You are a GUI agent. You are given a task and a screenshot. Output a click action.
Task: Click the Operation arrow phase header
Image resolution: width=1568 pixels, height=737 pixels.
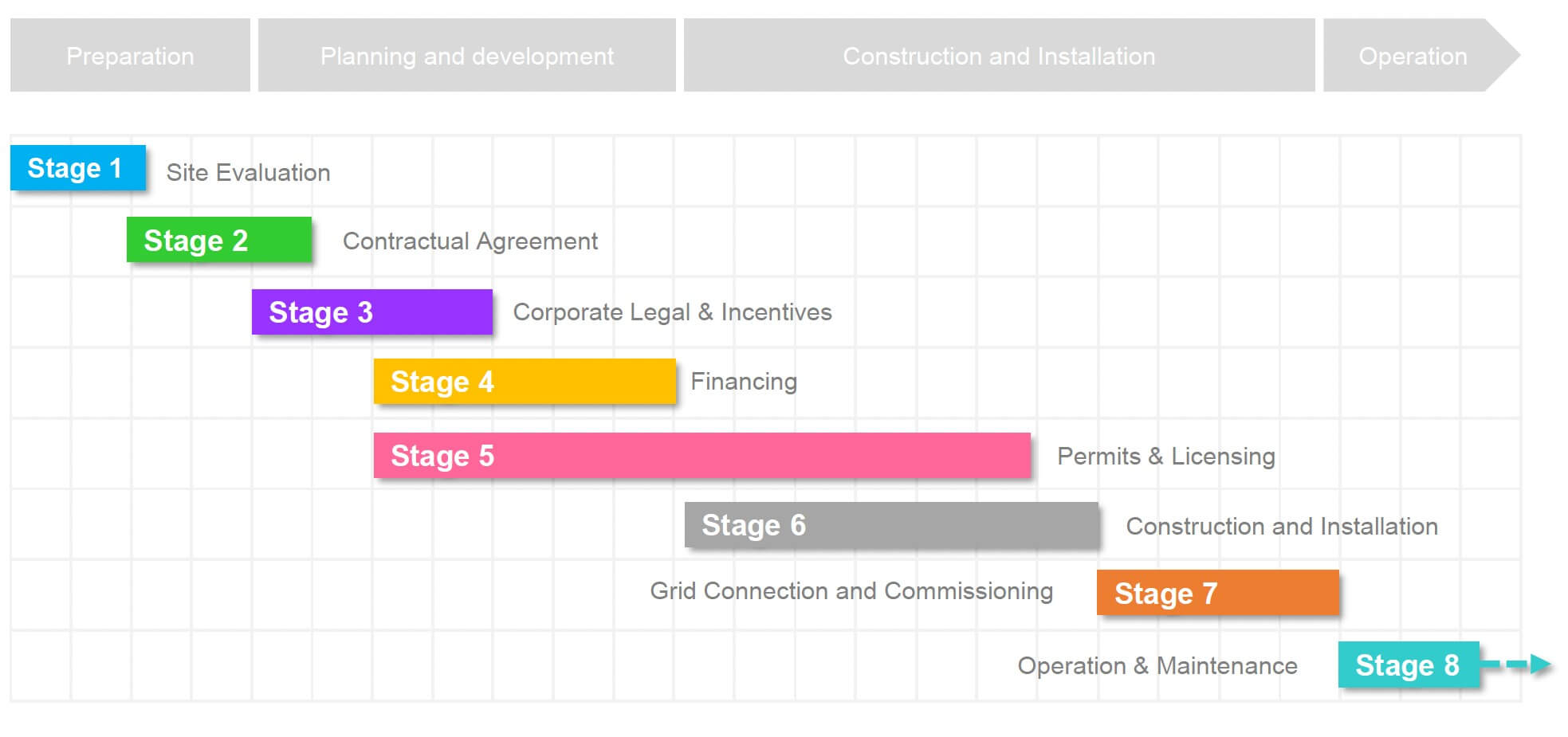1413,56
